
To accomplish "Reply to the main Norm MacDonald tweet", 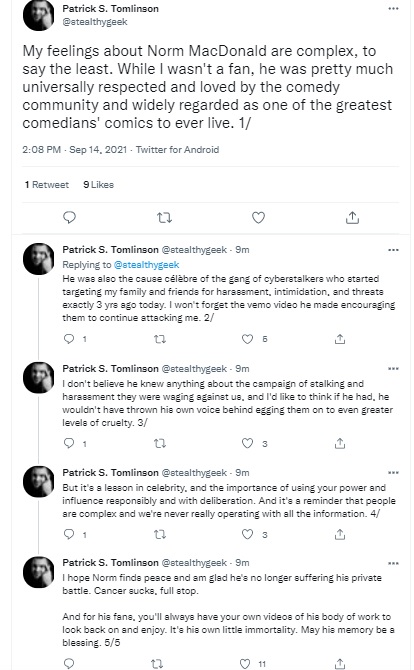I will [x=69, y=217].
